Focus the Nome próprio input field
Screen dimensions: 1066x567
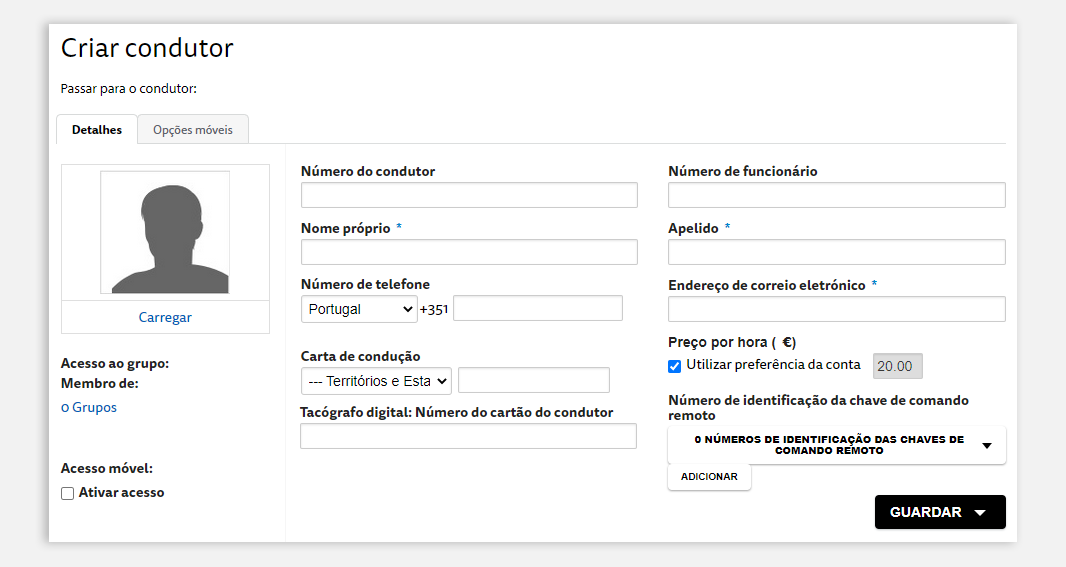pos(469,252)
